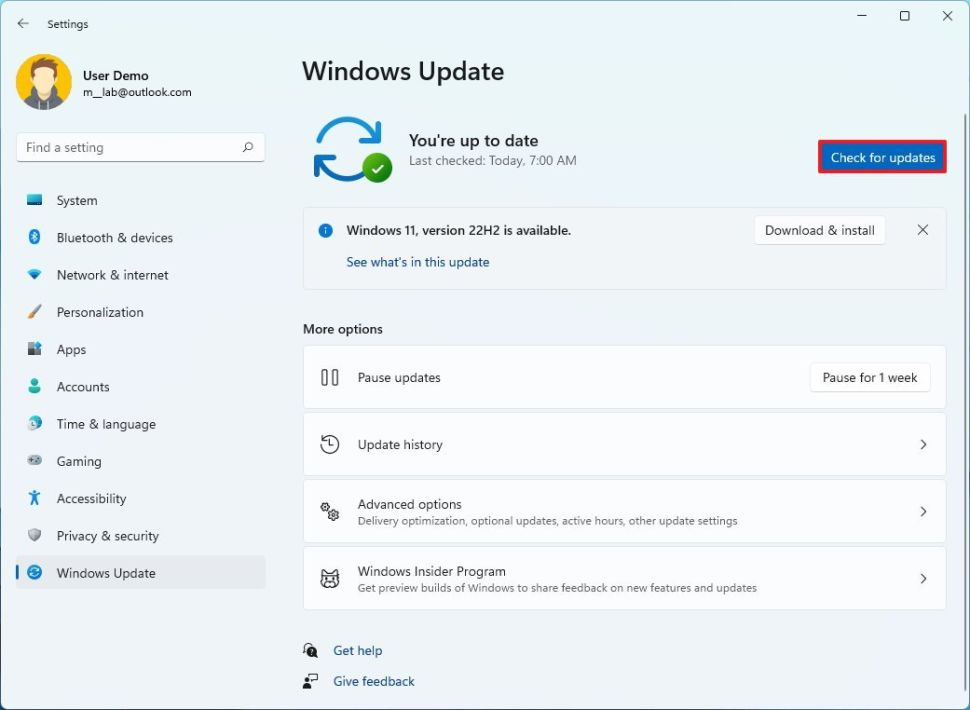Select Accounts in the sidebar
Screen dimensions: 970x710
coord(82,387)
